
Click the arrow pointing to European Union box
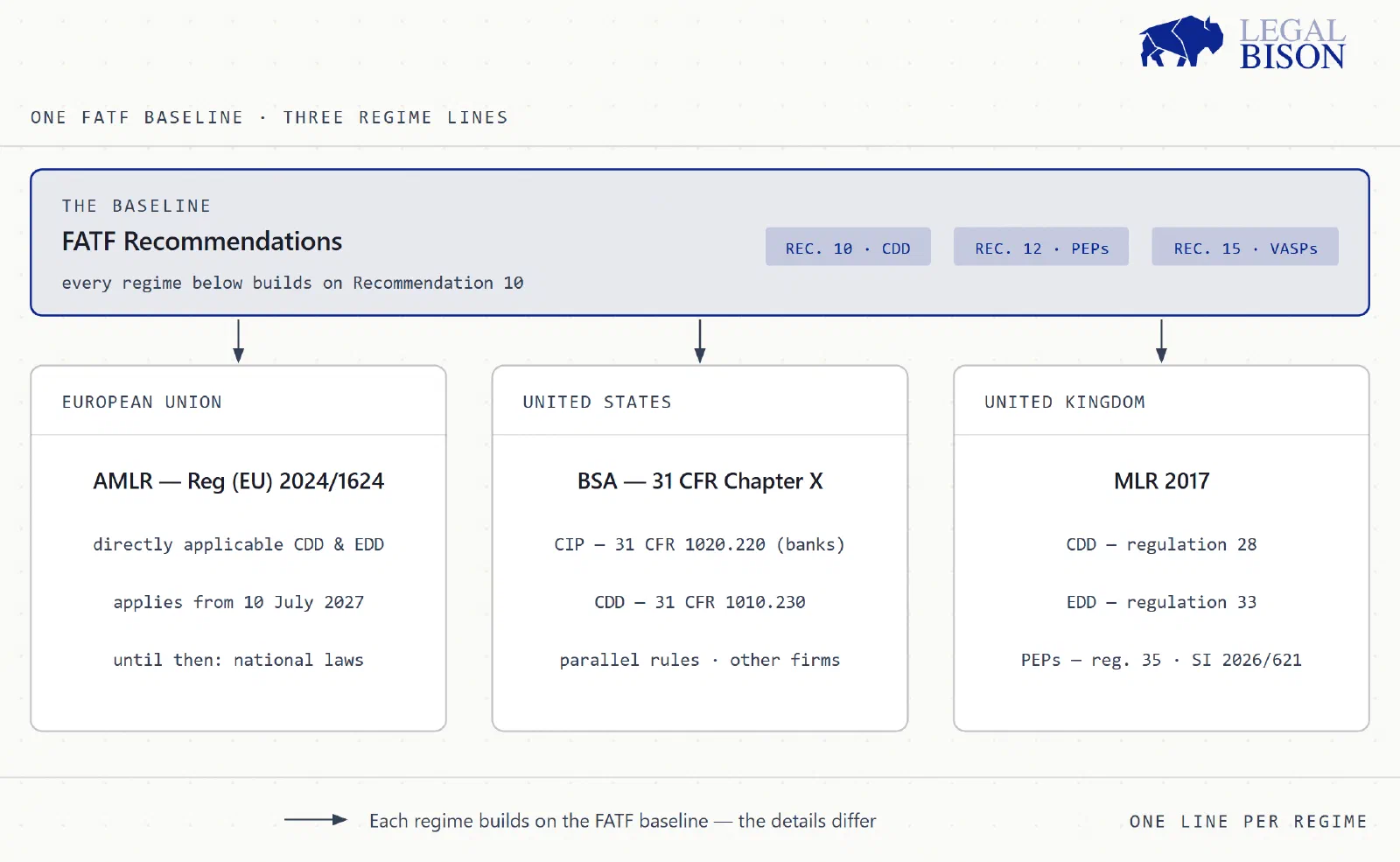[x=238, y=341]
